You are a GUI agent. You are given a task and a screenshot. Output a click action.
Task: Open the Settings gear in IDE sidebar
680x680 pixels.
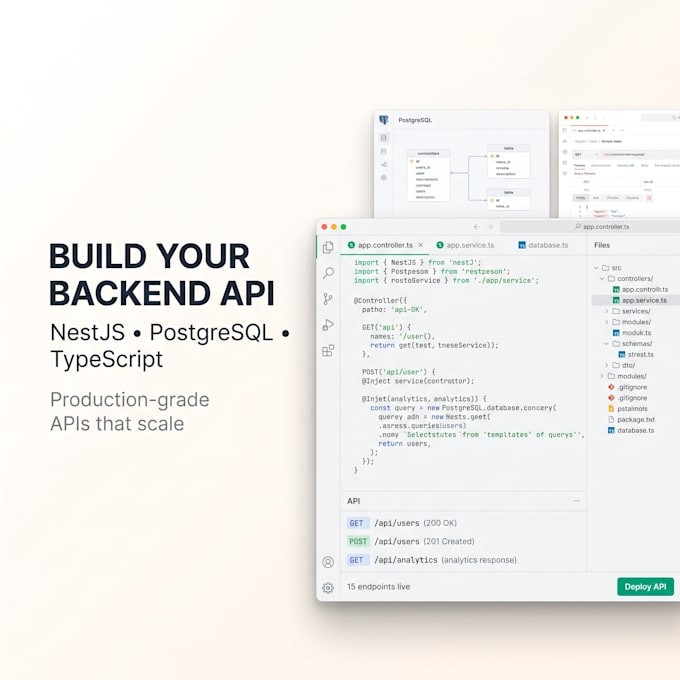pos(328,588)
